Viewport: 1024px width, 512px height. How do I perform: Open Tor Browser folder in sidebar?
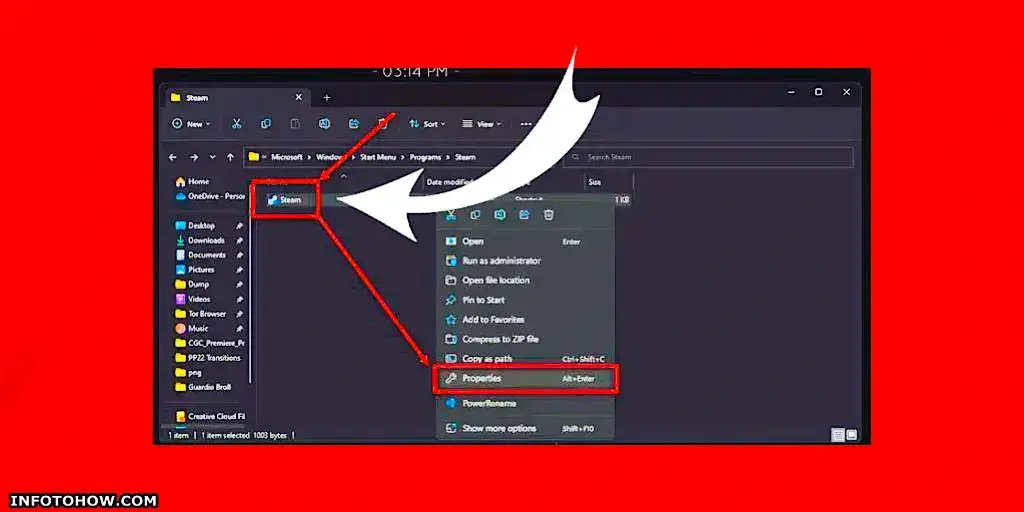pyautogui.click(x=200, y=314)
